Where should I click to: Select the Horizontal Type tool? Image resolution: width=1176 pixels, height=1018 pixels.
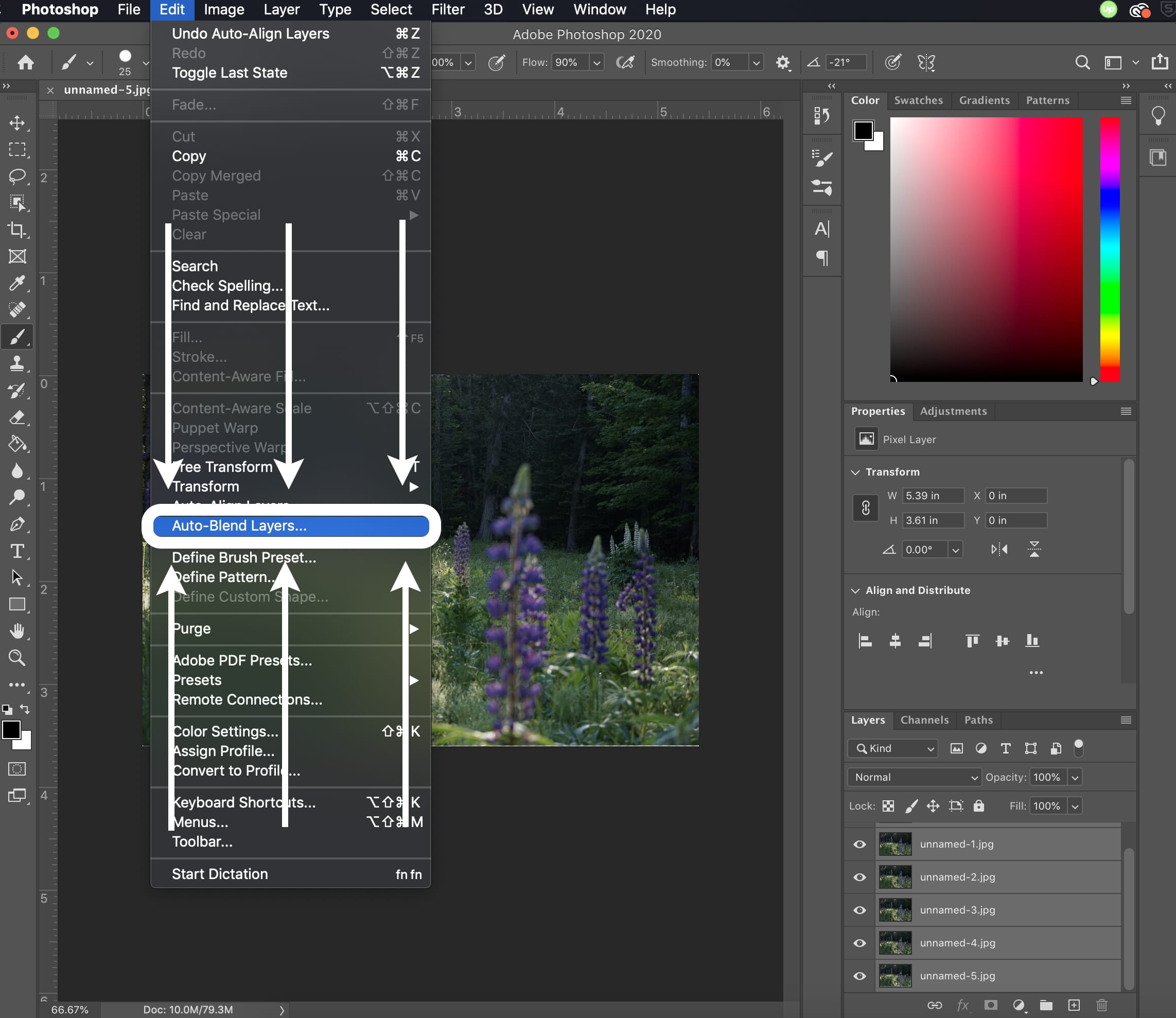(17, 551)
